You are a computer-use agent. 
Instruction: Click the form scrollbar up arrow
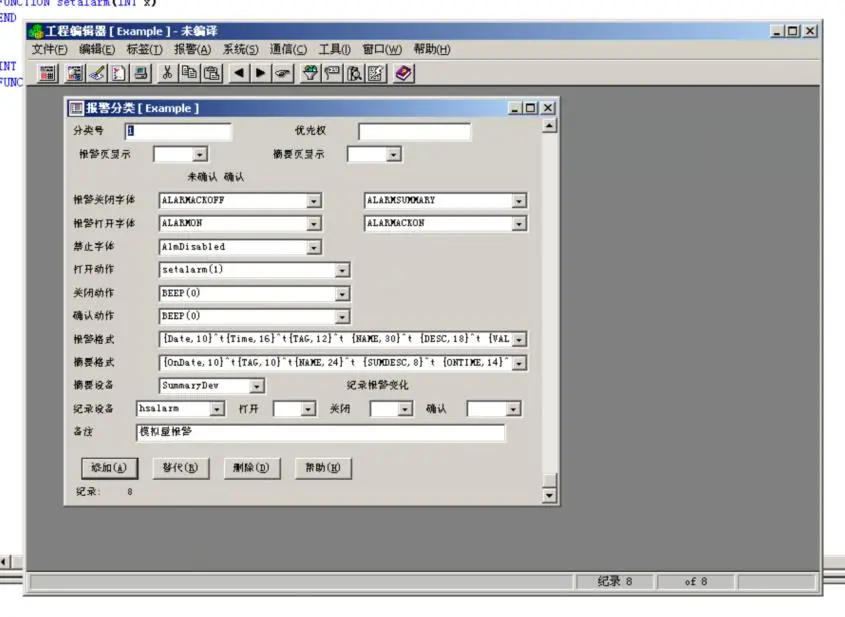pos(549,126)
